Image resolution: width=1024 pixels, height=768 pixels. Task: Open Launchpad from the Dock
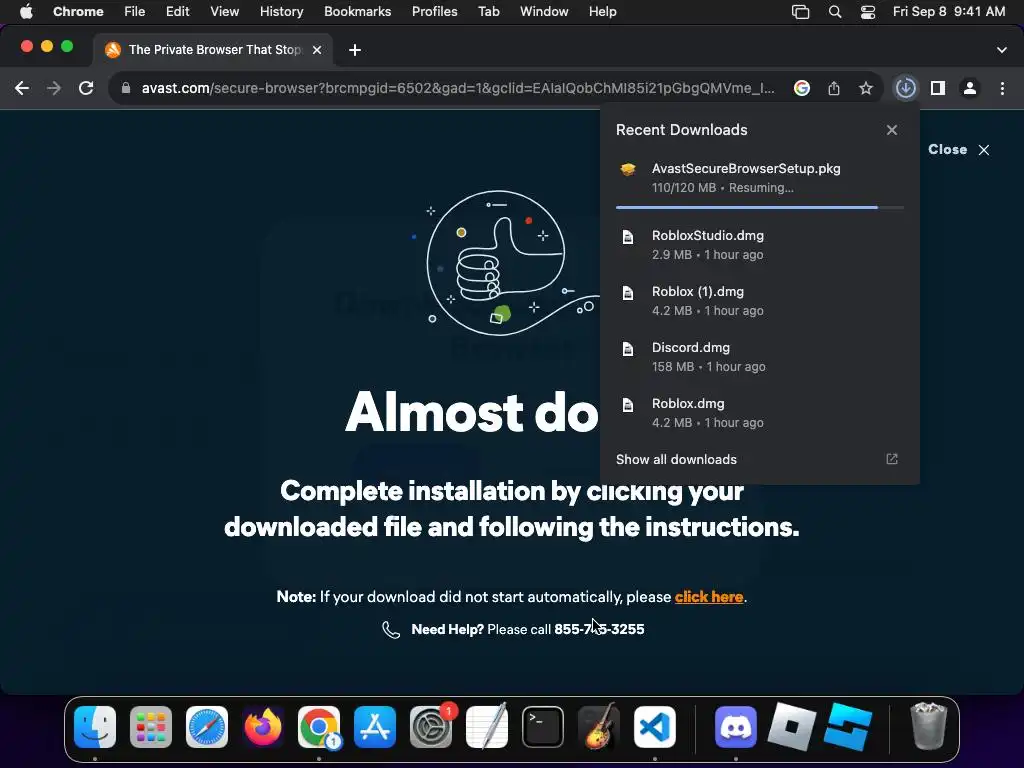click(x=151, y=727)
